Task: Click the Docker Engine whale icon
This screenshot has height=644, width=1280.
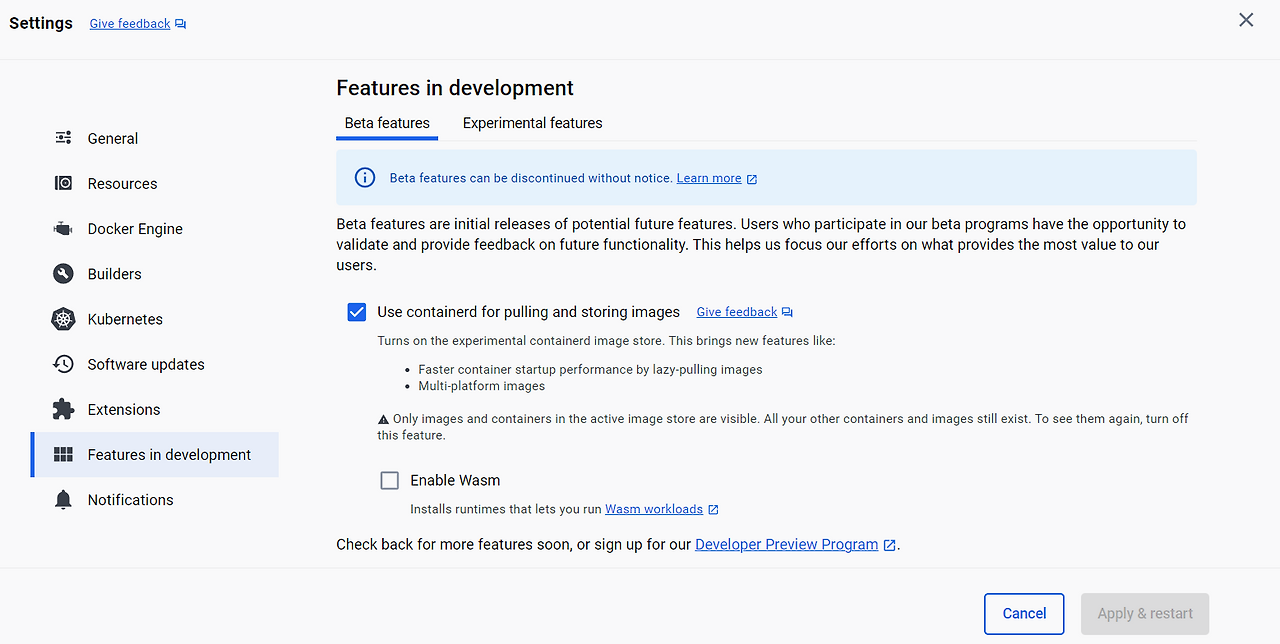Action: (63, 229)
